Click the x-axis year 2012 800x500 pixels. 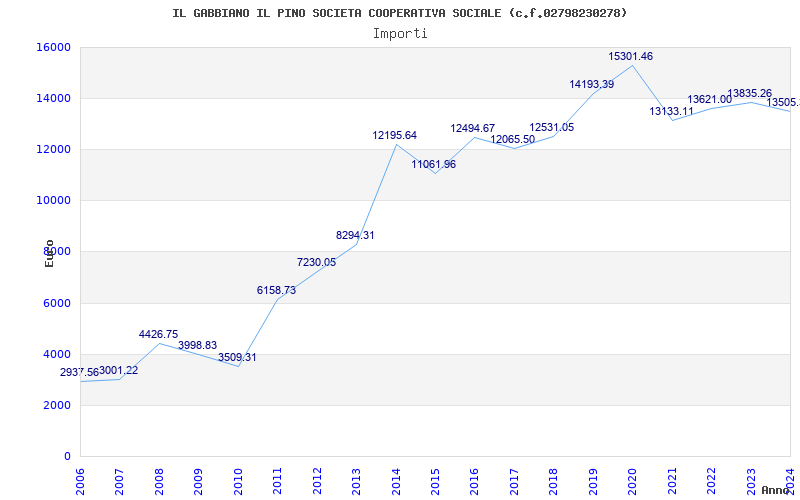coord(317,481)
